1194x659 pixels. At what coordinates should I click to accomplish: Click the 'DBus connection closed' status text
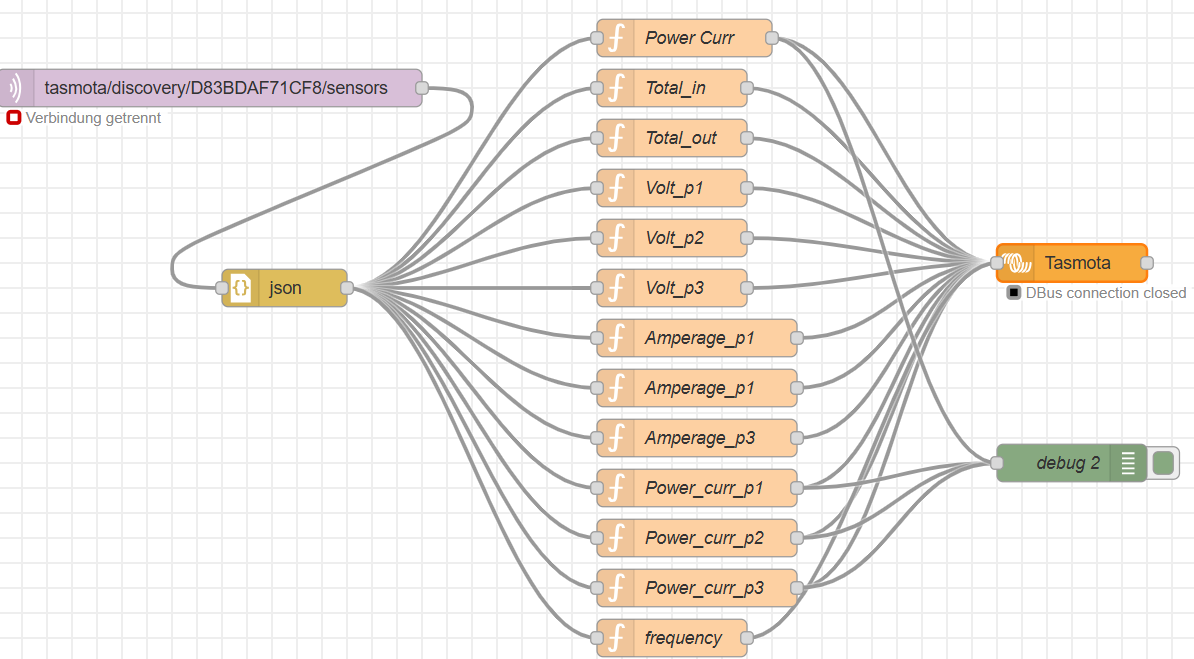pos(1106,293)
